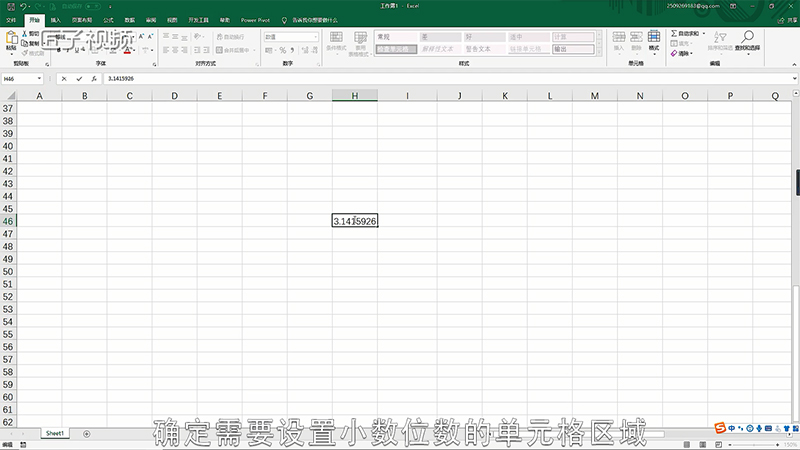Click the comma style icon
Viewport: 800px width, 450px height.
(x=292, y=50)
